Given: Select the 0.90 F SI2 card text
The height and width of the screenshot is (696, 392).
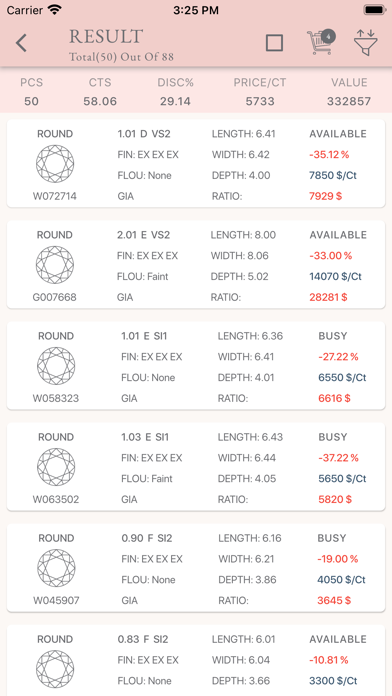Looking at the screenshot, I should tap(147, 538).
